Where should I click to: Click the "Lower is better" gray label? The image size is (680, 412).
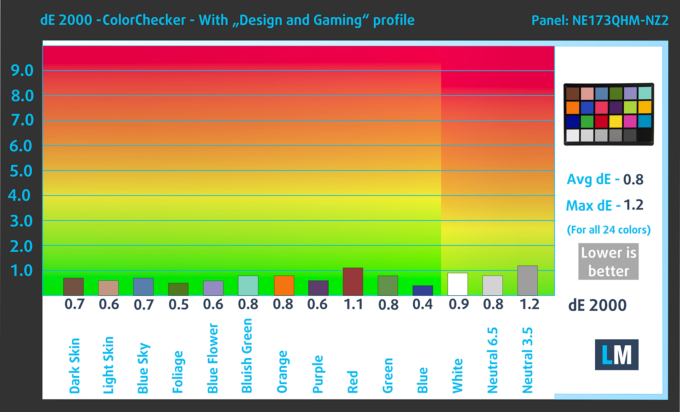tap(608, 262)
